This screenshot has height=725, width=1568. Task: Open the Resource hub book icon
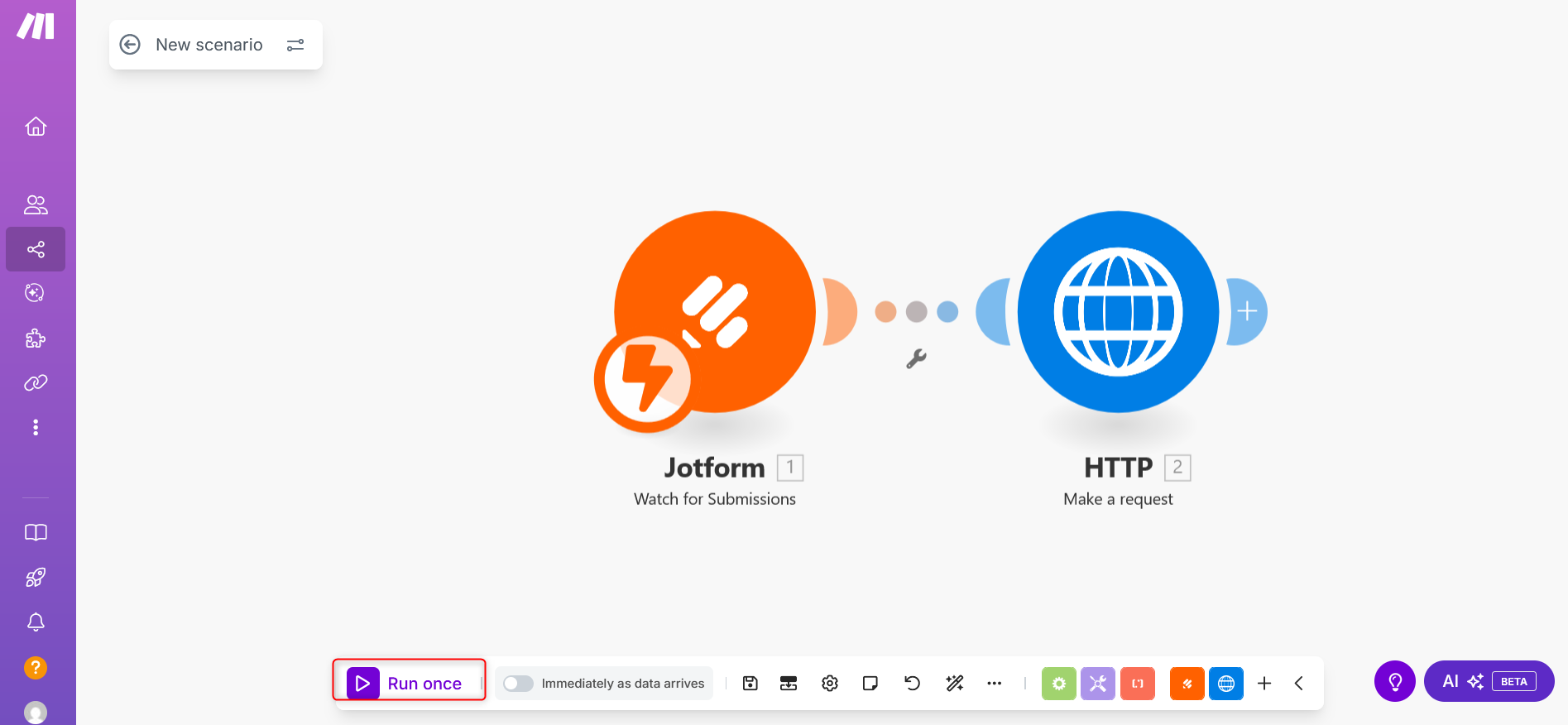click(x=36, y=532)
